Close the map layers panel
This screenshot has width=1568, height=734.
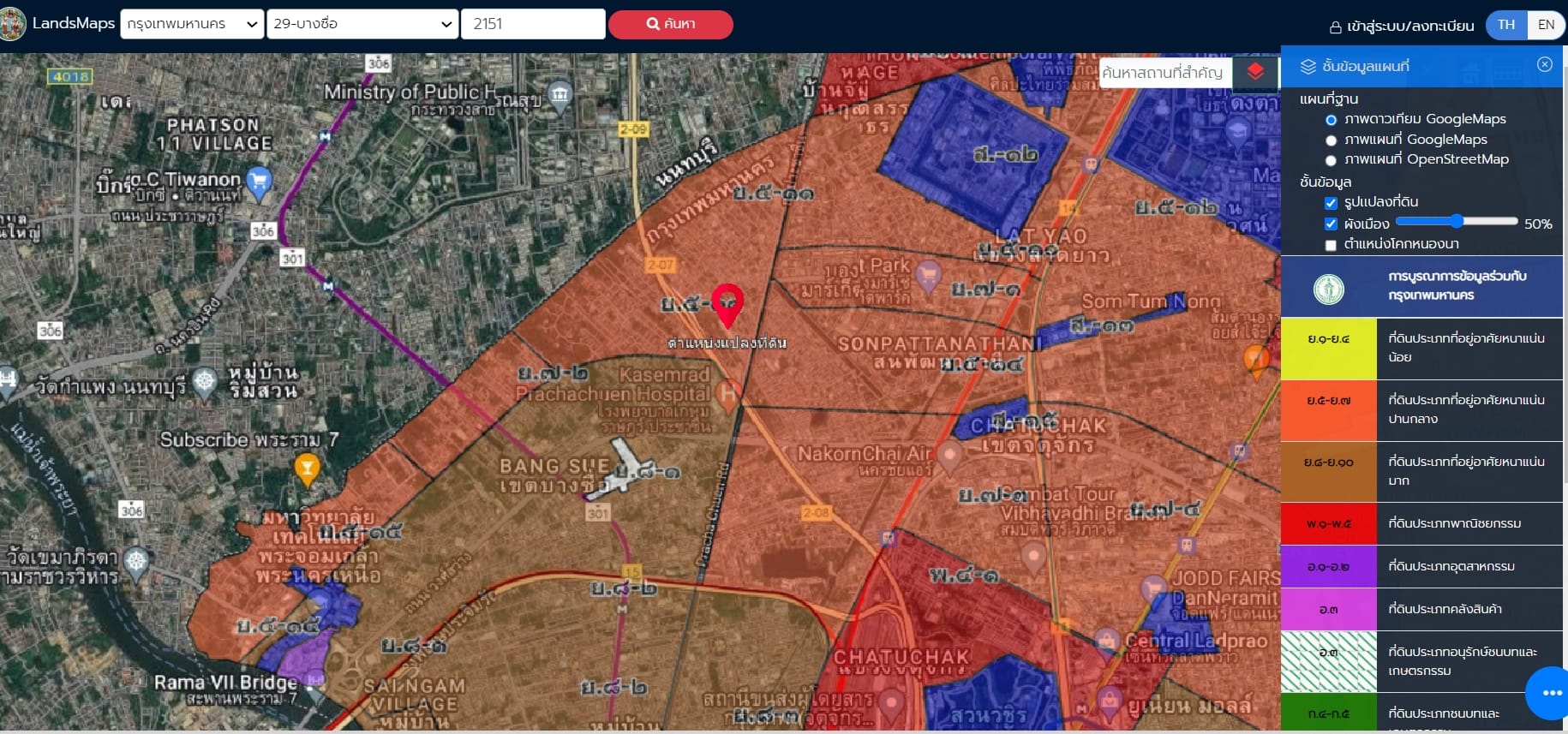(1544, 65)
